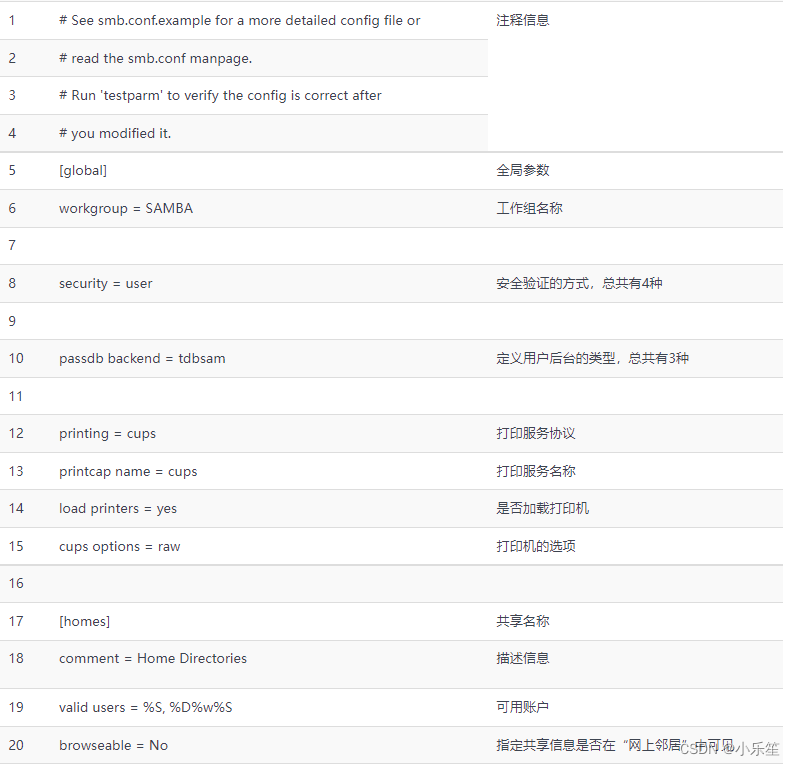Click the '# you modified it.' line
Viewport: 795px width, 765px height.
115,133
